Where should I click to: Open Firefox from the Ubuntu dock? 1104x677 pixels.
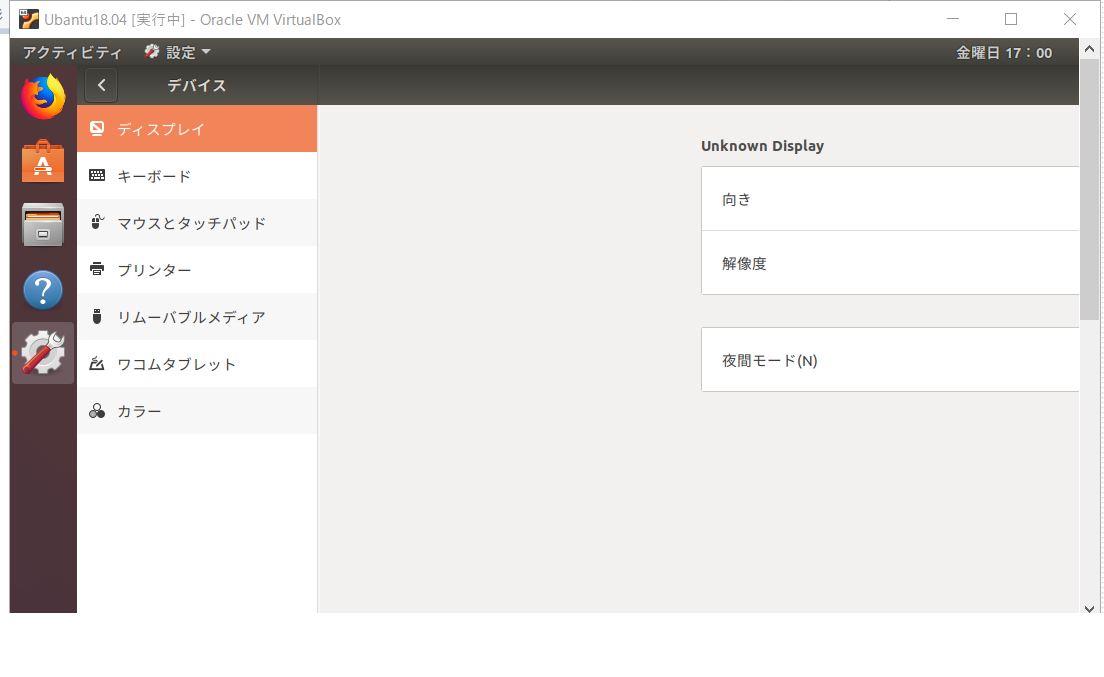[x=43, y=96]
